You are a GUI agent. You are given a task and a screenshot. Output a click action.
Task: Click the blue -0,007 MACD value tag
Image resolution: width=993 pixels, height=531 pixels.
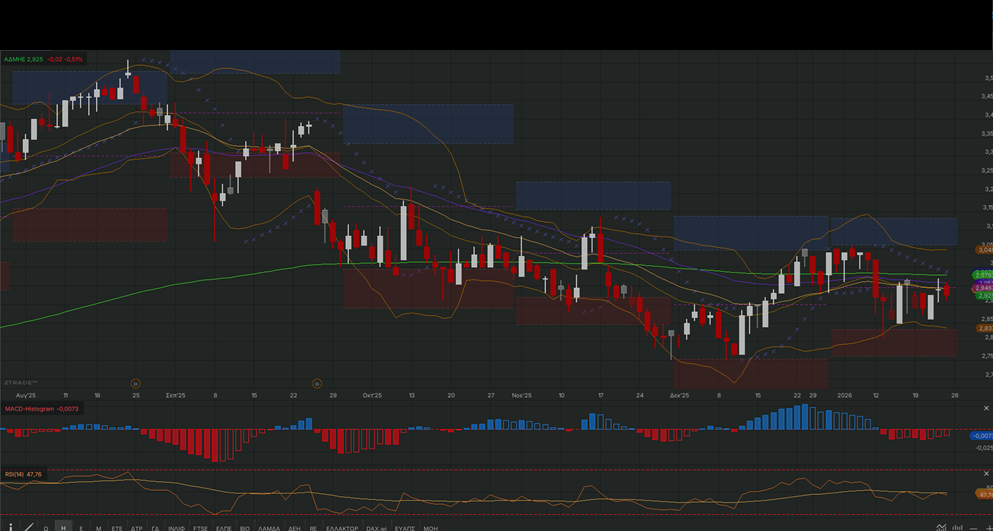[x=982, y=436]
